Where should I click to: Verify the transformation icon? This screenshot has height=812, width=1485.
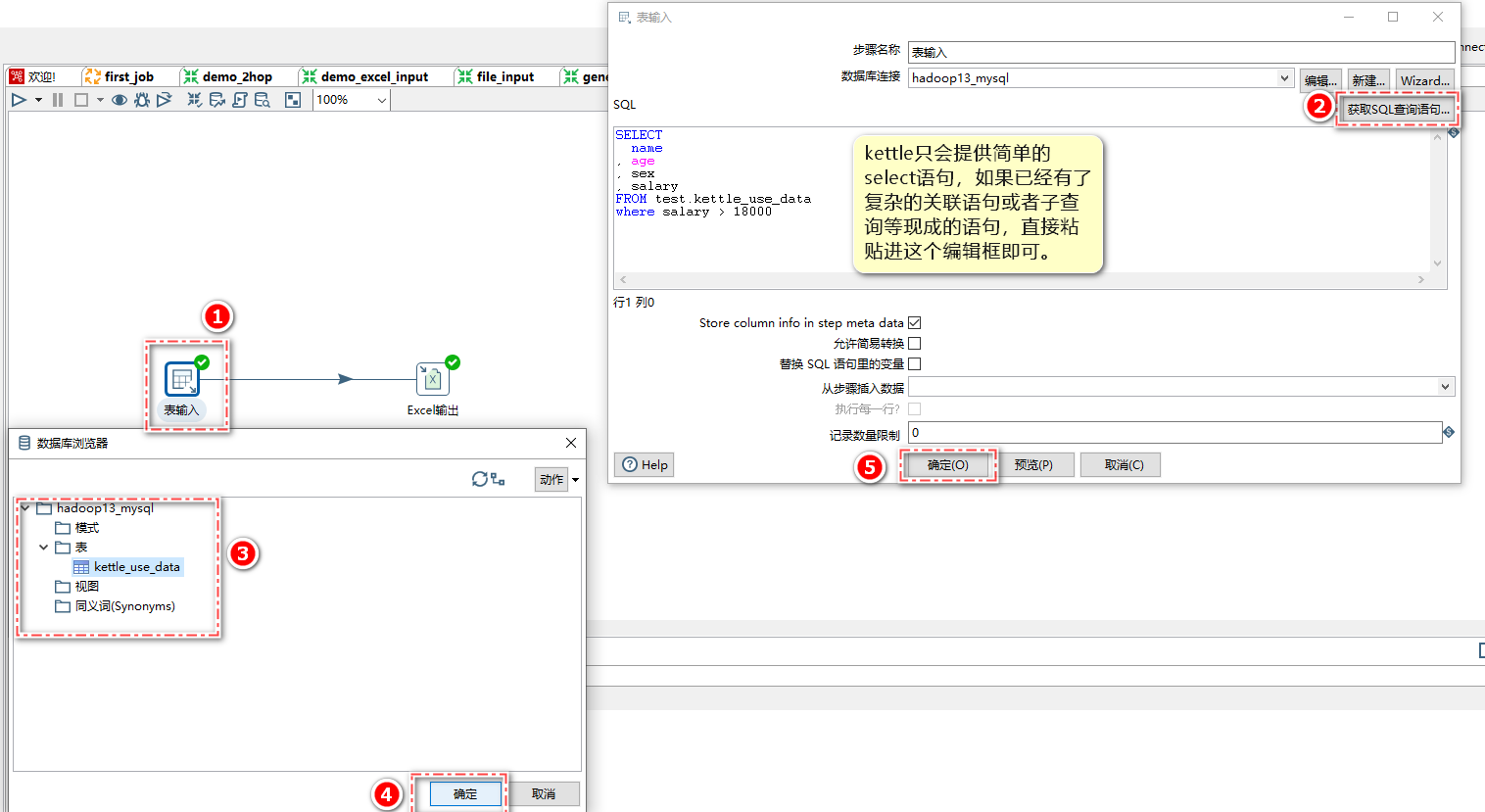click(195, 100)
